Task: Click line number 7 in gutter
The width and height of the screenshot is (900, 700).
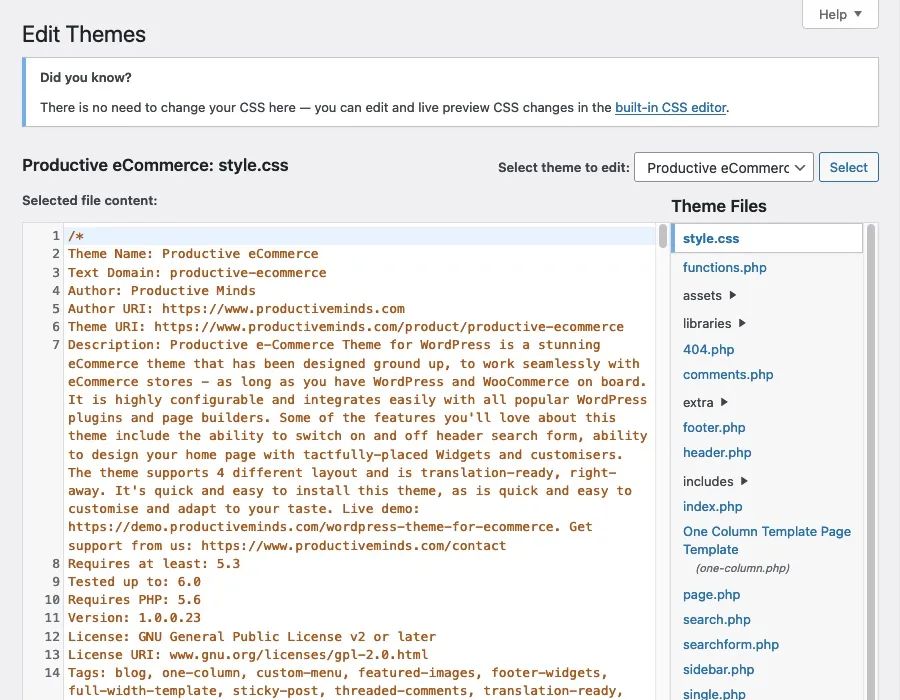Action: 56,345
